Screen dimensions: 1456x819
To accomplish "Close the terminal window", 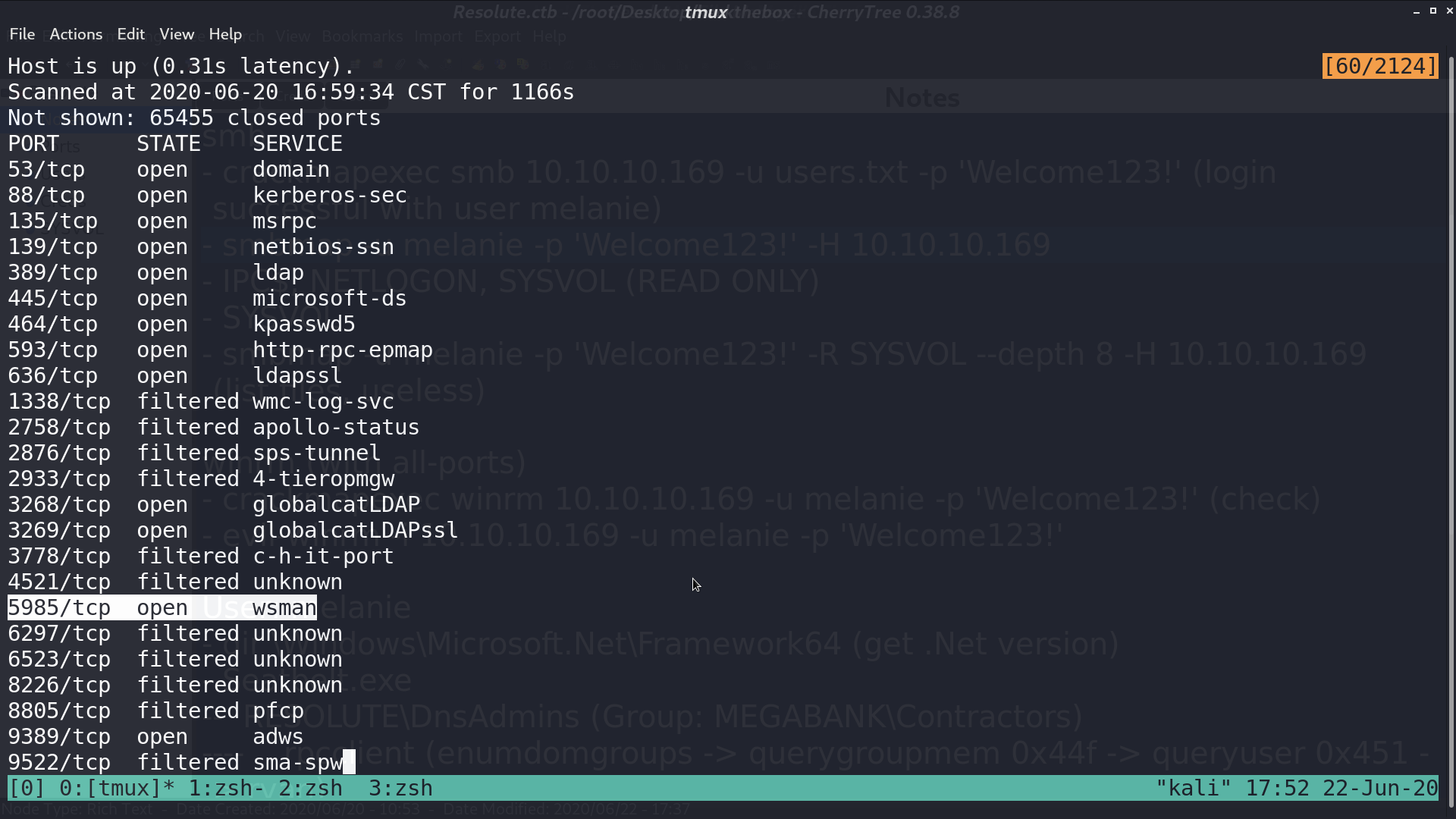I will tap(1449, 11).
